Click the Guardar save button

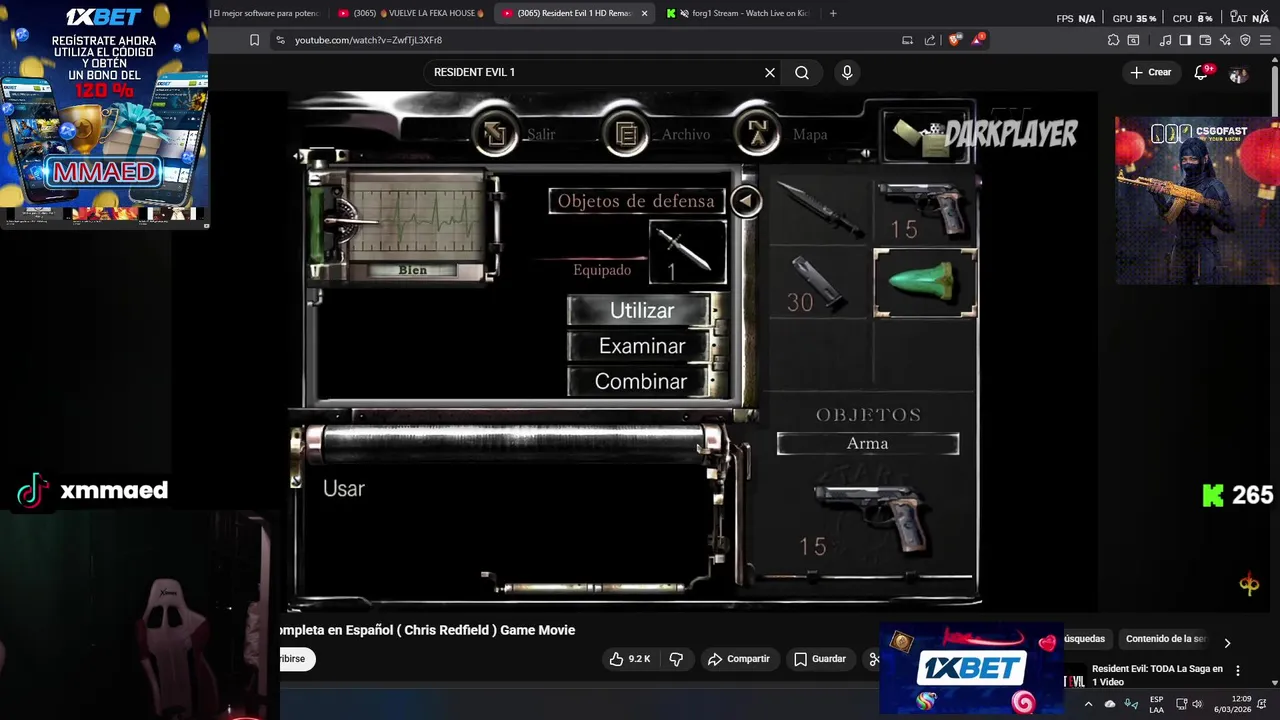tap(820, 659)
